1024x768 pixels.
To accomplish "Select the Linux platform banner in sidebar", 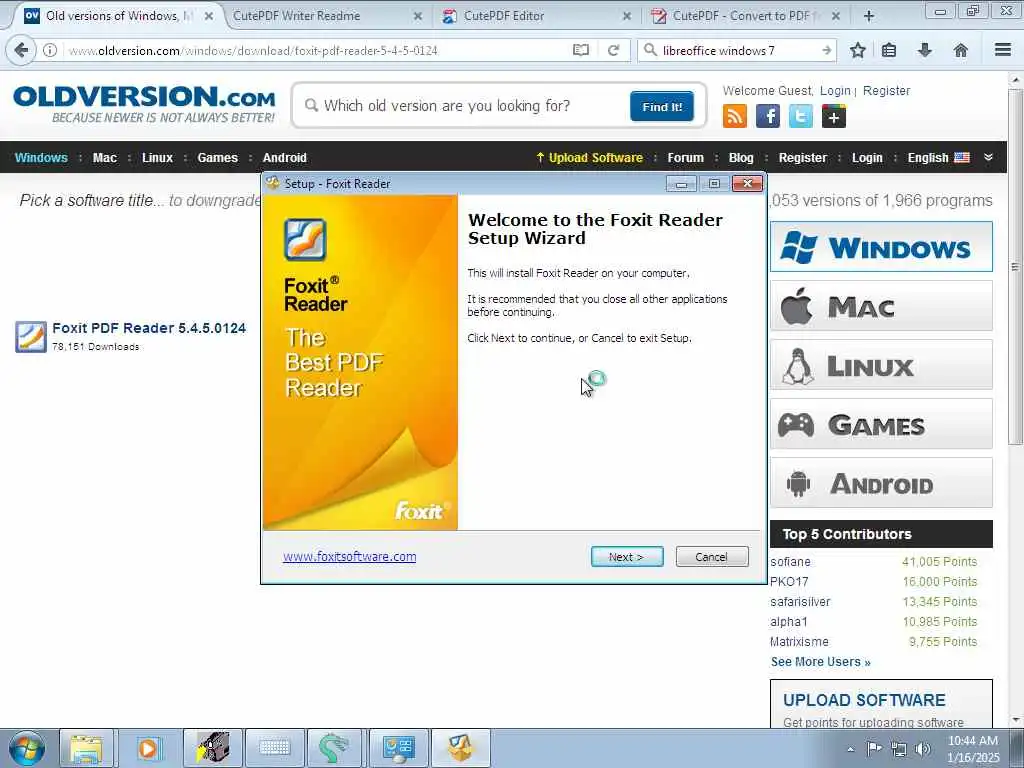I will coord(881,364).
